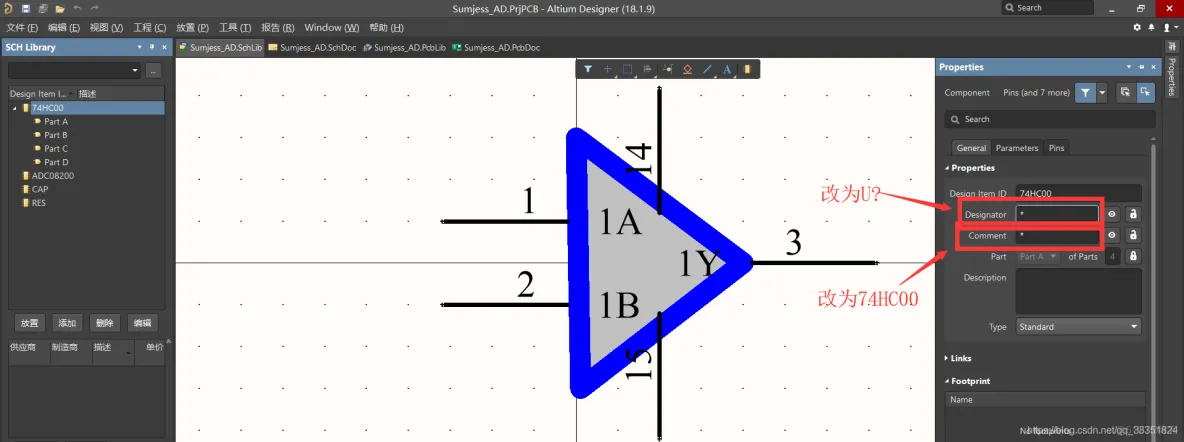Screen dimensions: 1184x442
Task: Click the add component part icon
Action: [x=748, y=69]
